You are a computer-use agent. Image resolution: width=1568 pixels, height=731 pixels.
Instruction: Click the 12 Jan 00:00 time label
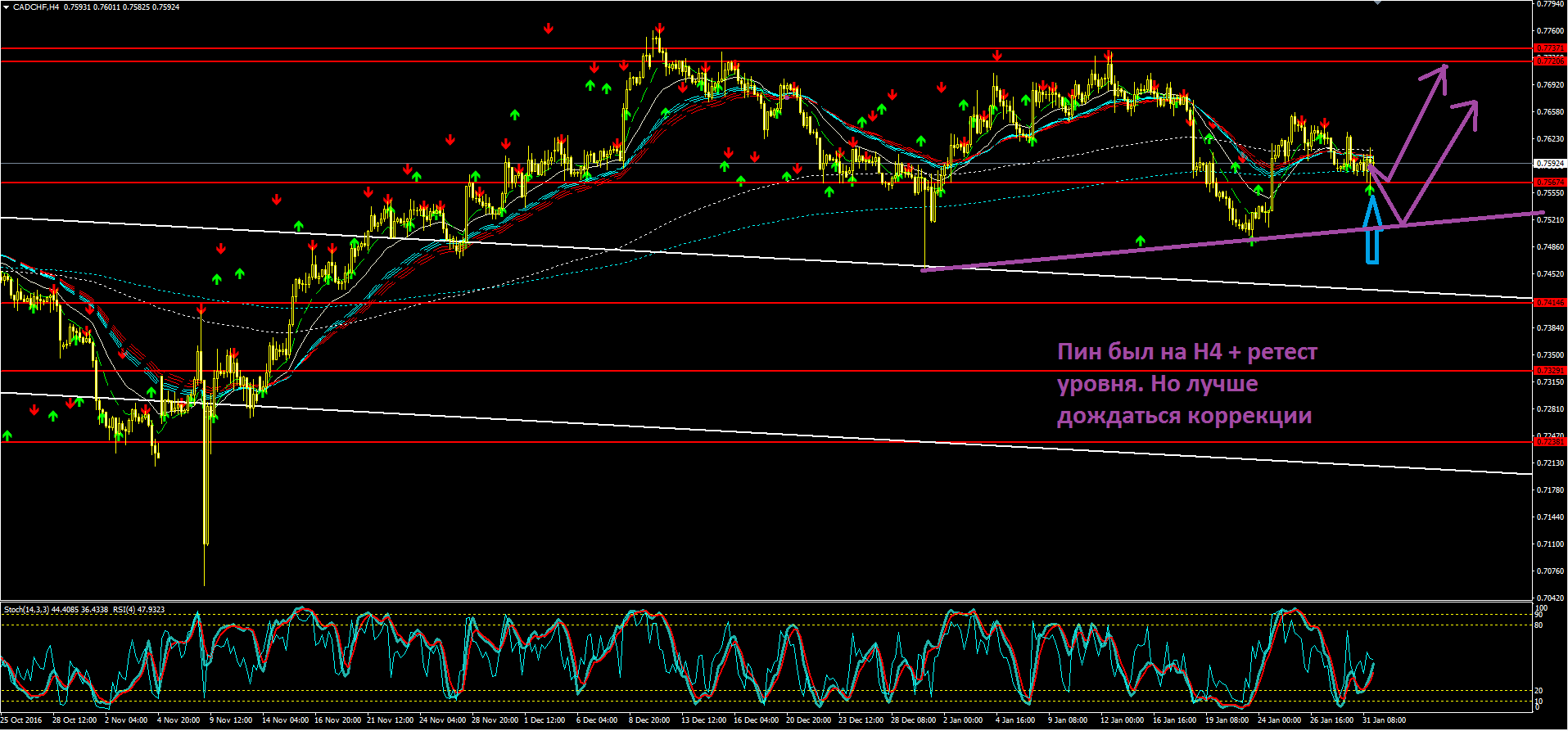point(1122,720)
